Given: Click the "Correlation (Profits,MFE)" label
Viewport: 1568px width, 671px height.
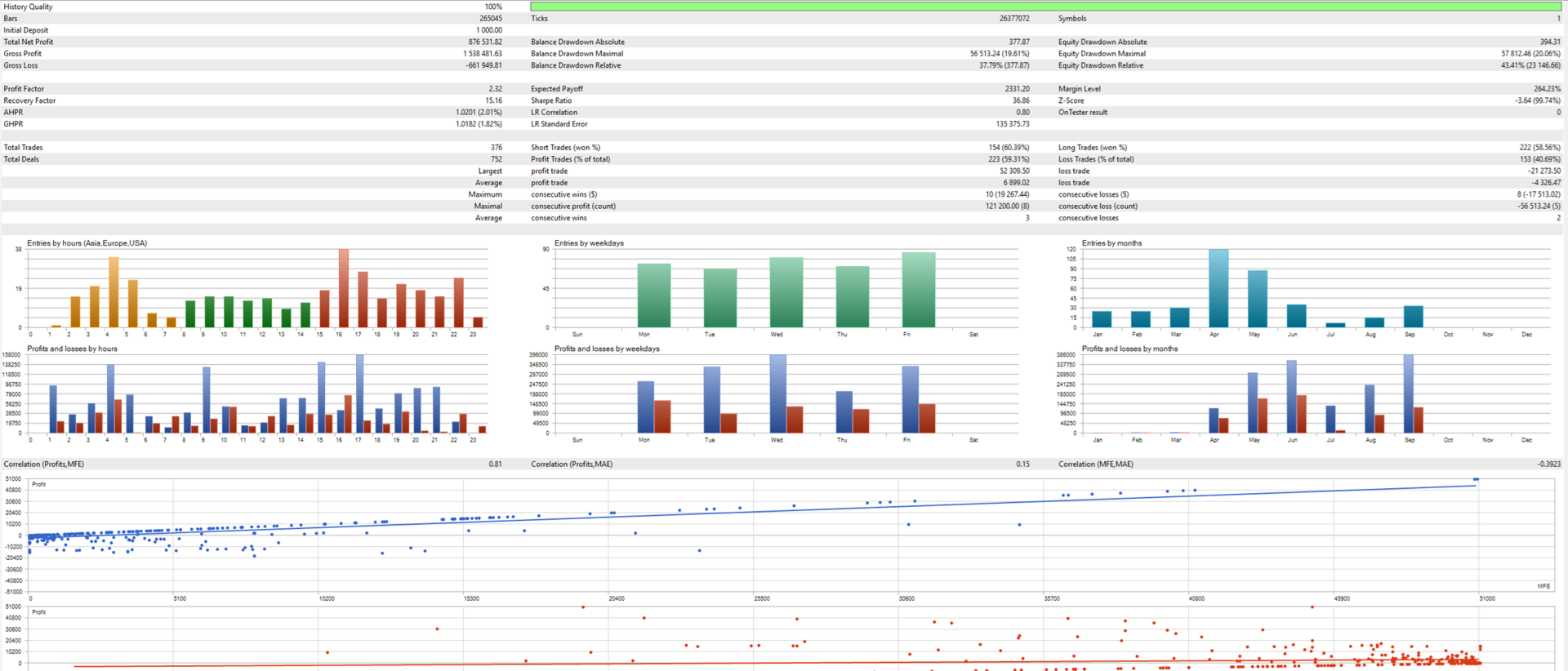Looking at the screenshot, I should pos(43,464).
